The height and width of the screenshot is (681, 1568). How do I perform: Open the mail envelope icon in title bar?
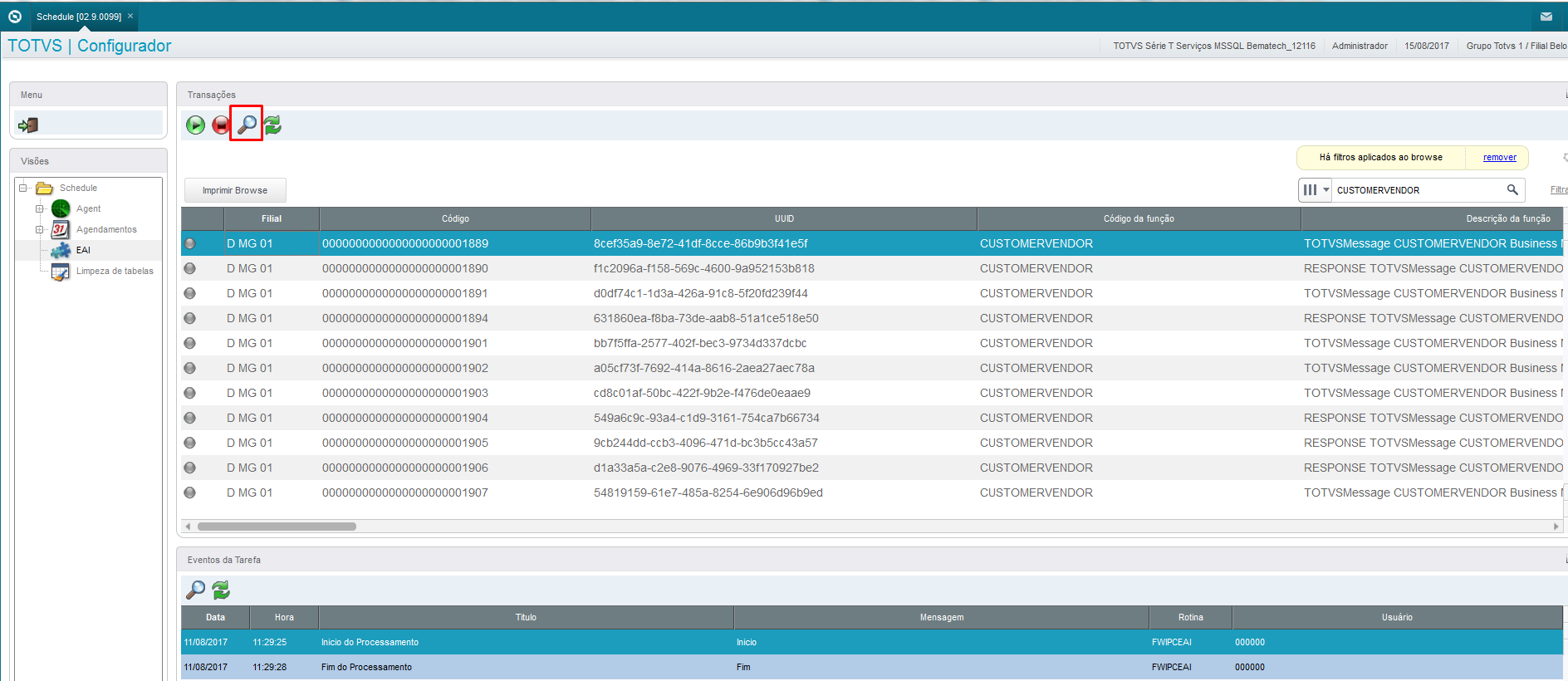(x=1546, y=17)
